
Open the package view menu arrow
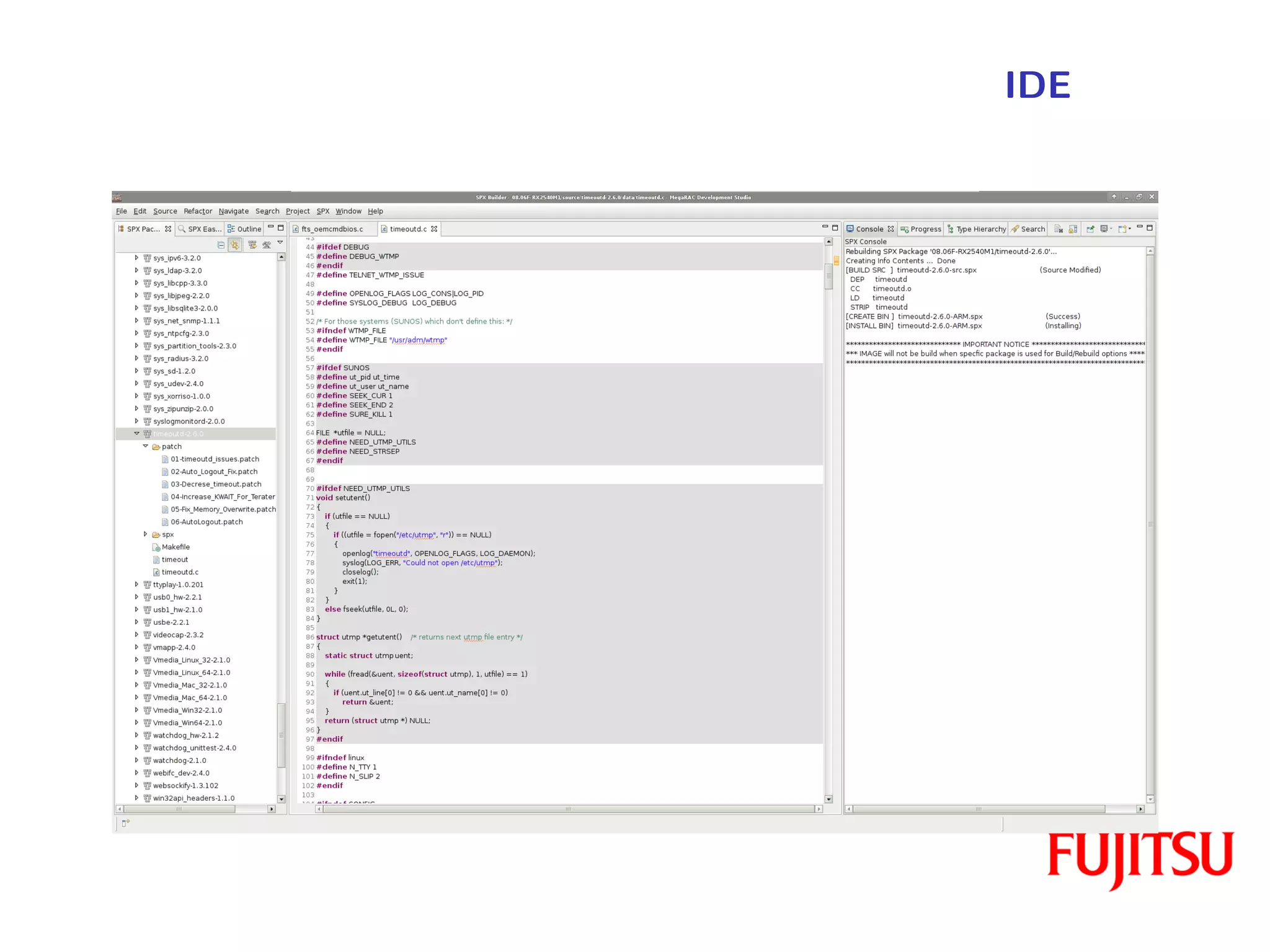click(280, 243)
